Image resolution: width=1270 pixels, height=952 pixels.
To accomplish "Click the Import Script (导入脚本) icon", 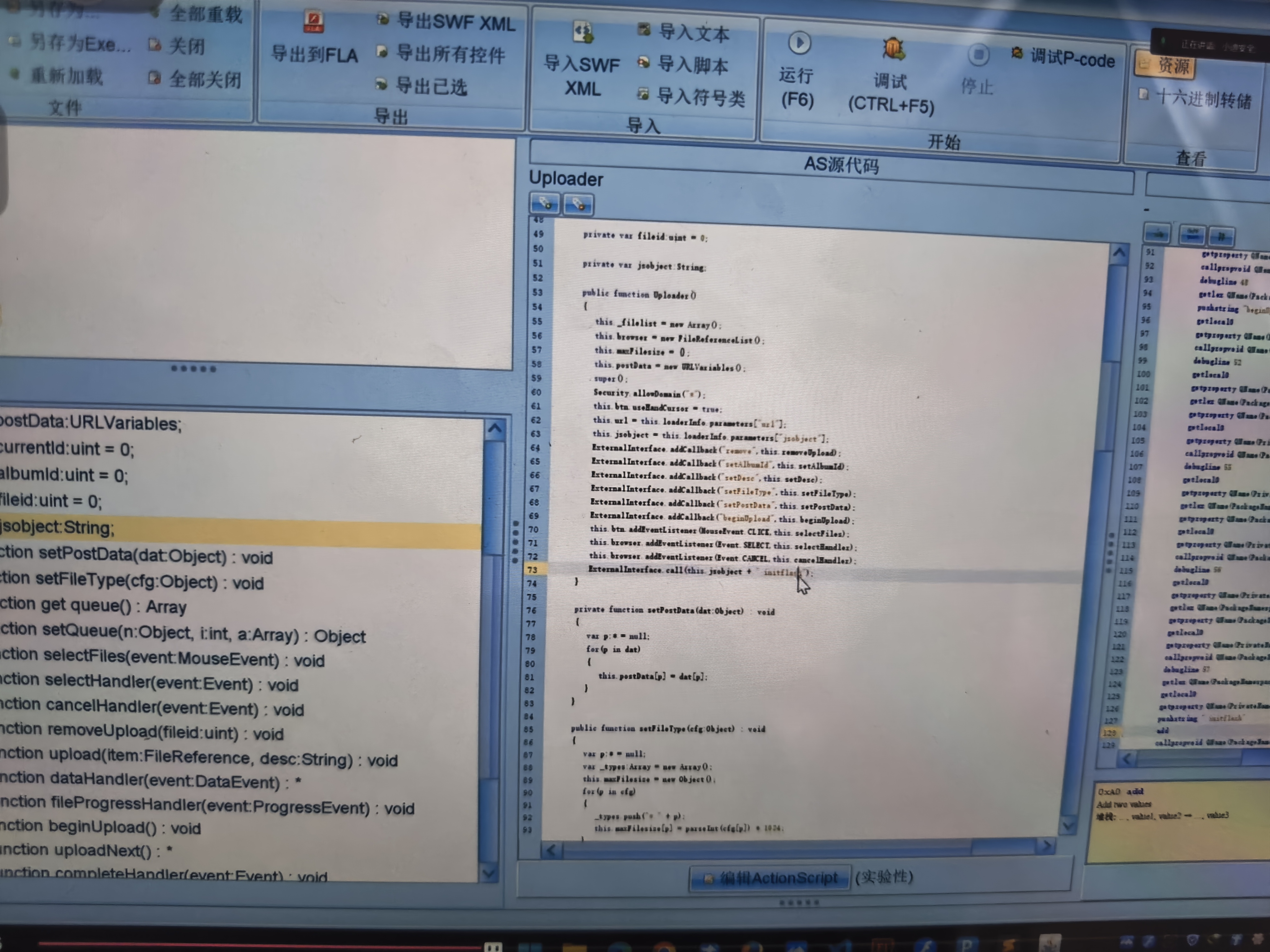I will (x=644, y=62).
